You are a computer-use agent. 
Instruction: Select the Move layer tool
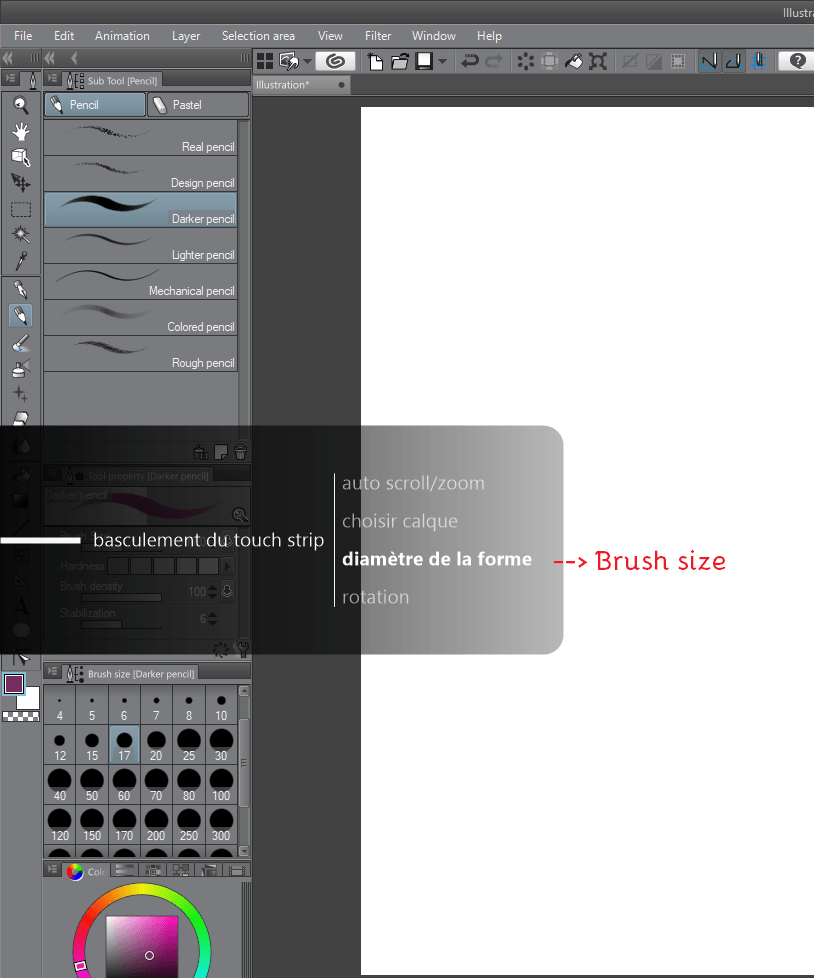[x=21, y=183]
